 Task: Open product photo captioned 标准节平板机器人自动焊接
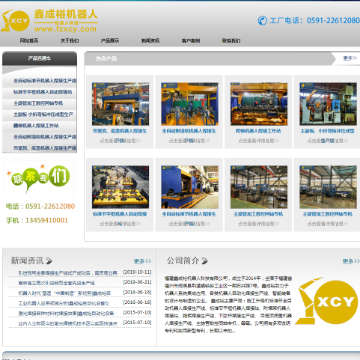(x=120, y=187)
